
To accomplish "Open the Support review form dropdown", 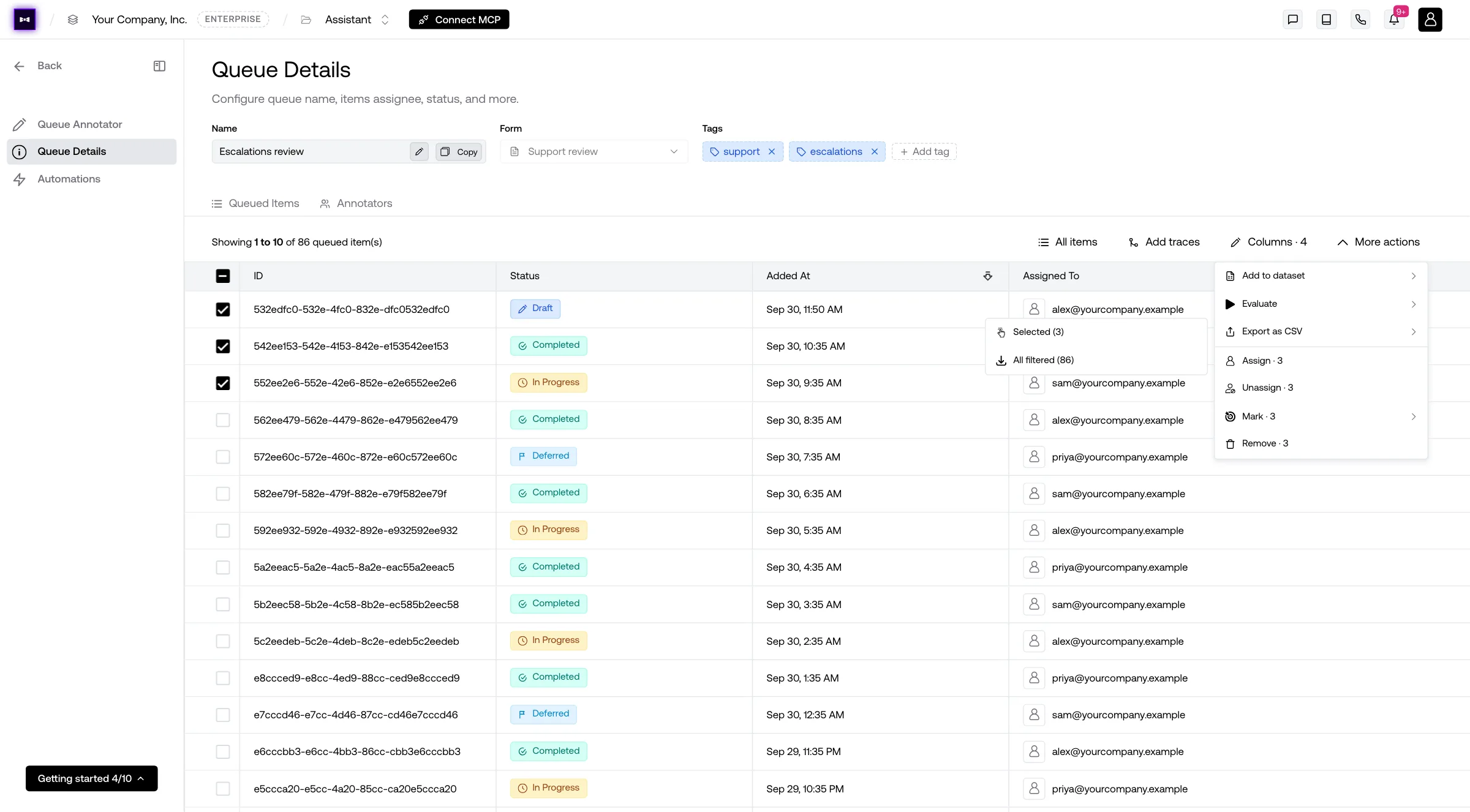I will (594, 151).
